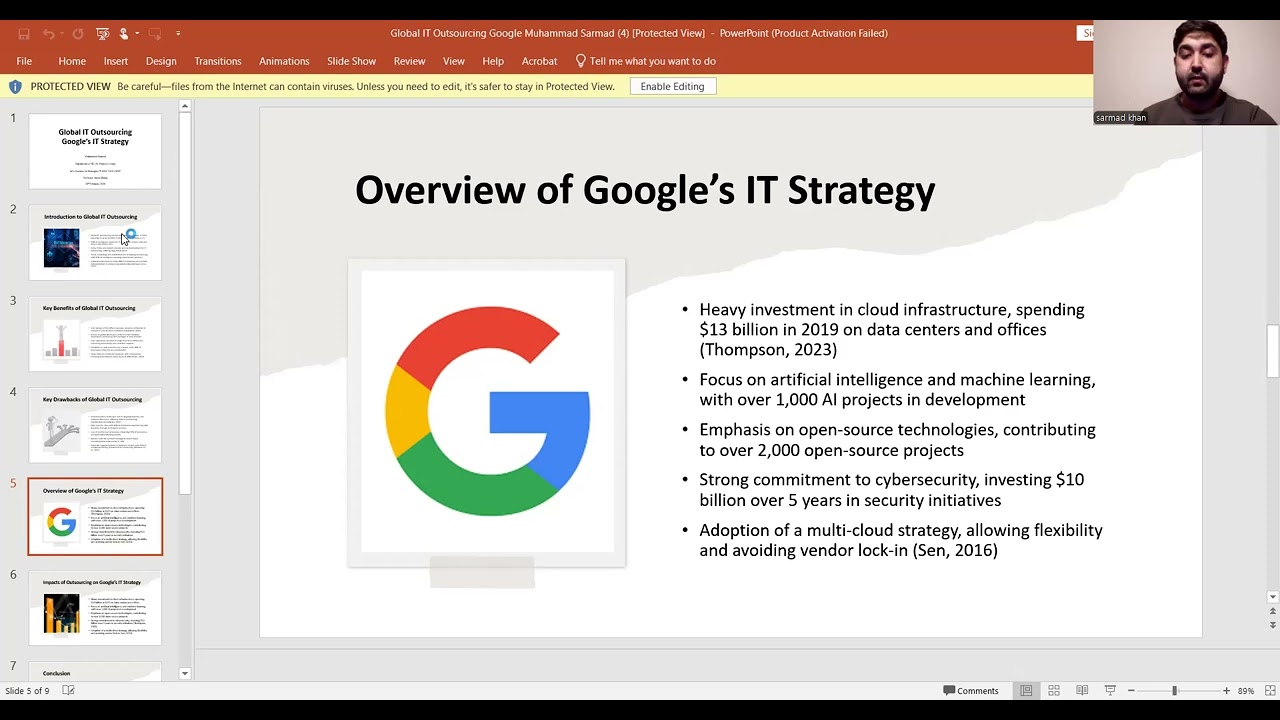Click bullet about cloud infrastructure investment
Image resolution: width=1280 pixels, height=720 pixels.
[x=891, y=330]
